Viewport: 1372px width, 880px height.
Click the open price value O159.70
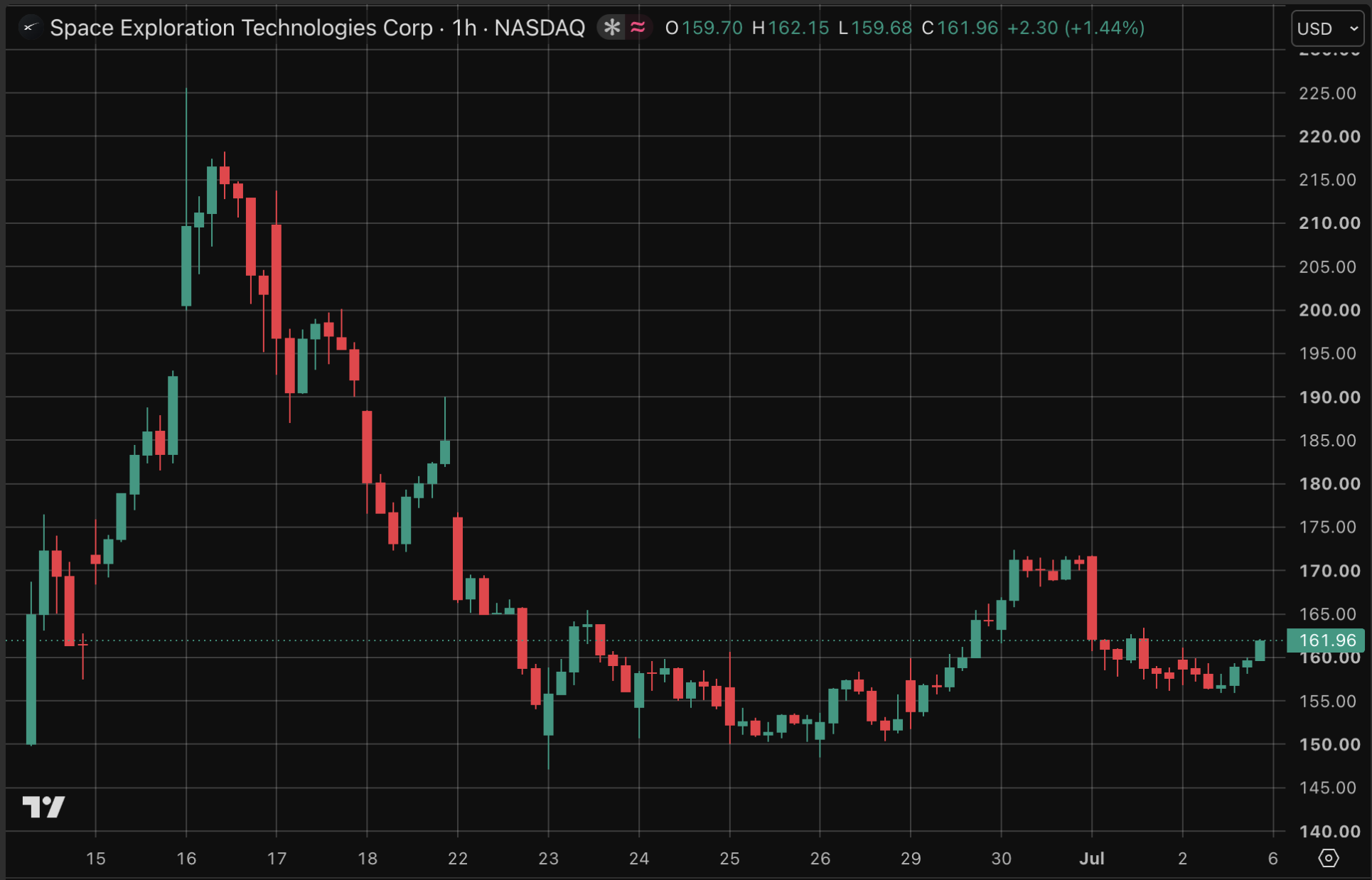(704, 28)
